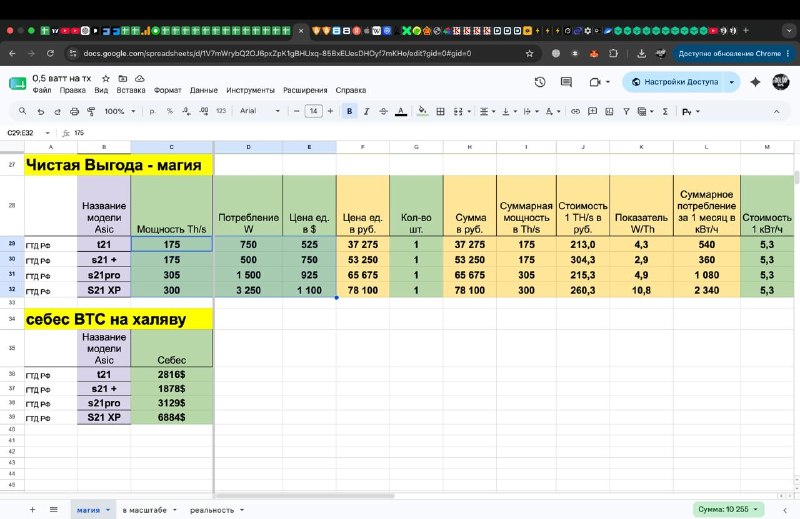Click the Insert link icon
The image size is (800, 519).
(575, 111)
